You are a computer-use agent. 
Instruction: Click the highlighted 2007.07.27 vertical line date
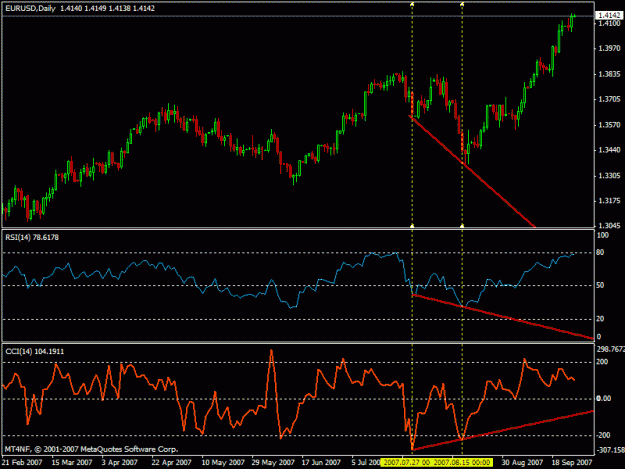(x=407, y=463)
